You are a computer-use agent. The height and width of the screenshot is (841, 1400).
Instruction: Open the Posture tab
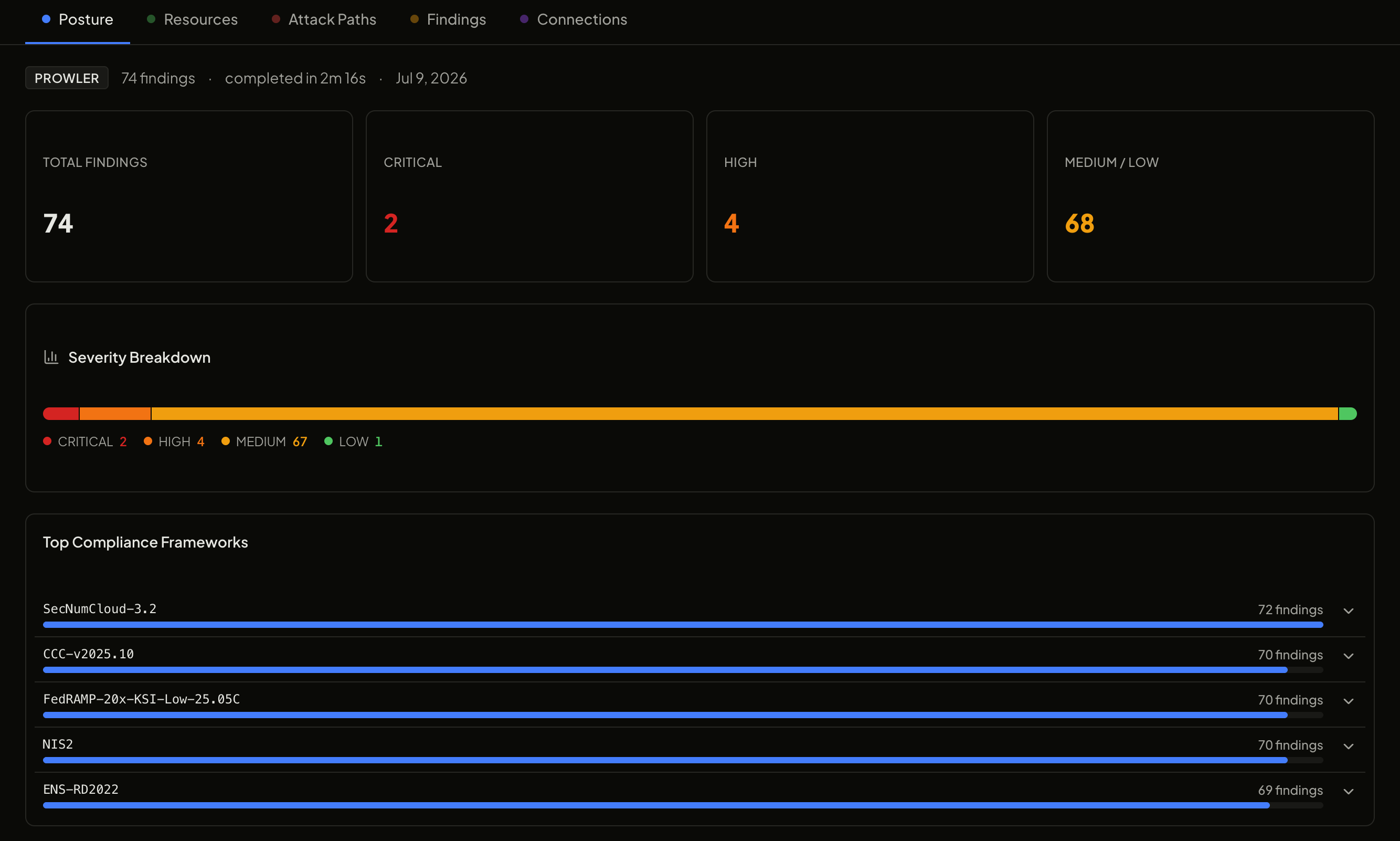pyautogui.click(x=78, y=20)
